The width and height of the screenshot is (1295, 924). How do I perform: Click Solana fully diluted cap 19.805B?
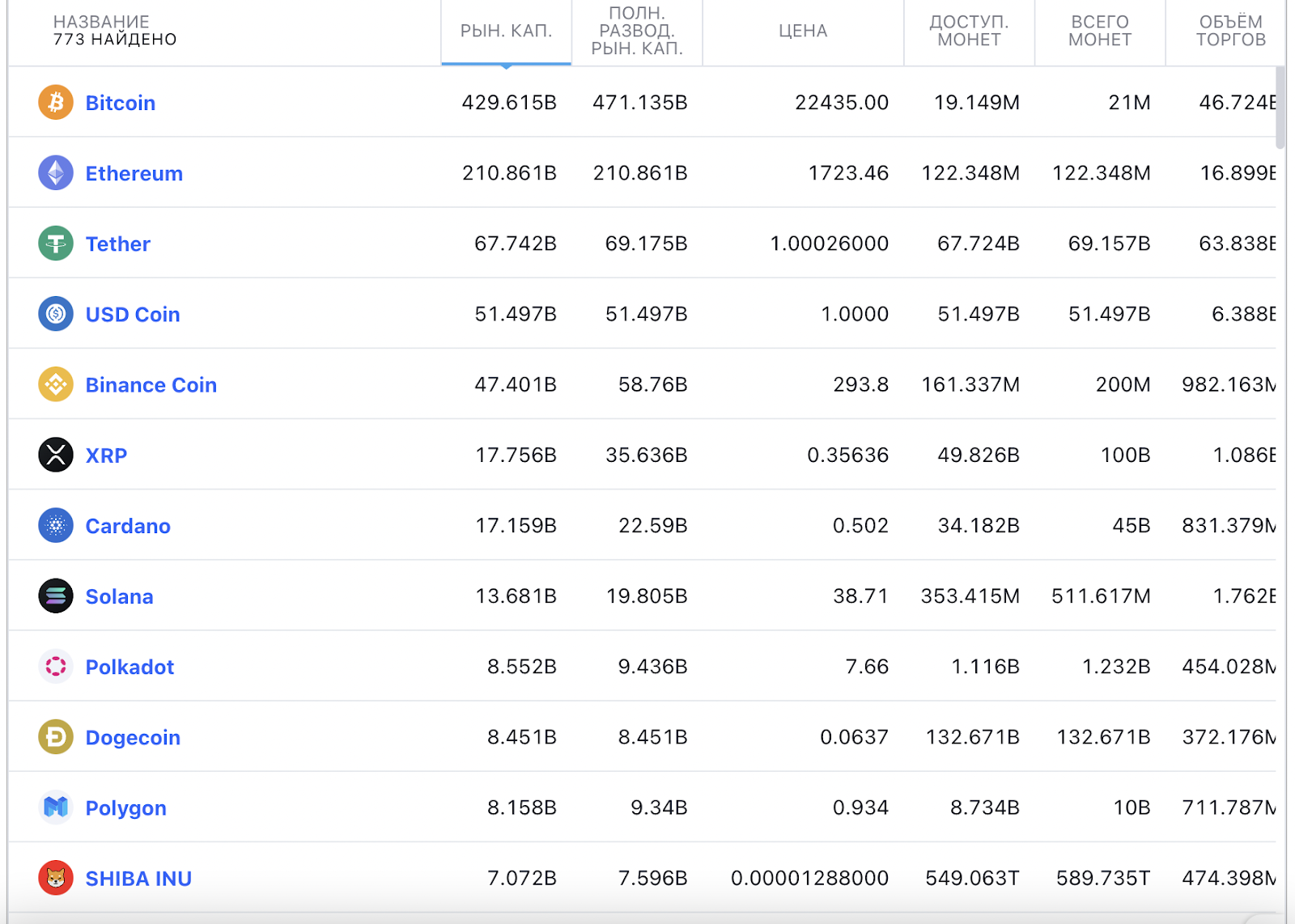click(647, 596)
